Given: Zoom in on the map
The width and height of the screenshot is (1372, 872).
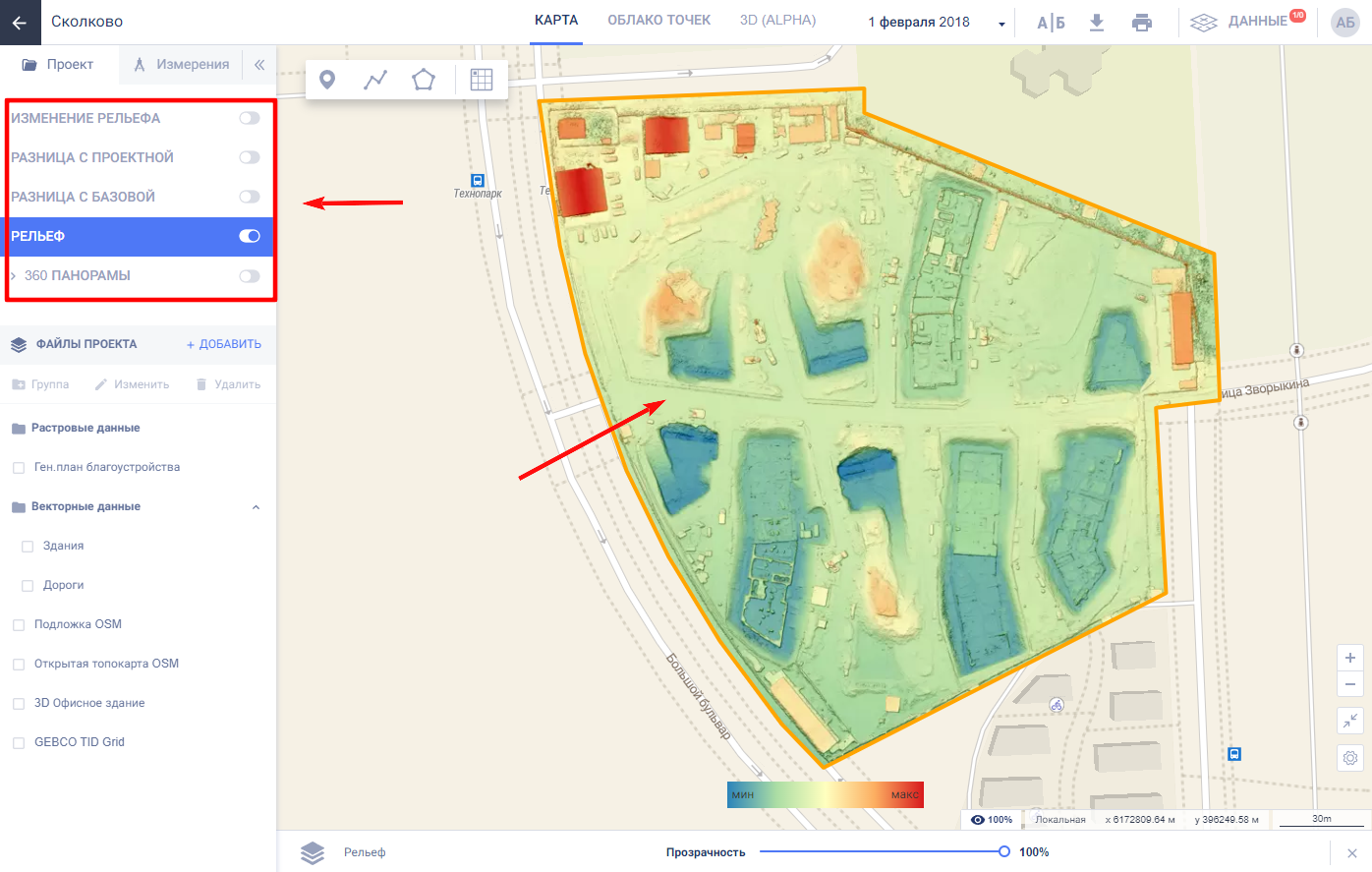Looking at the screenshot, I should (x=1350, y=658).
